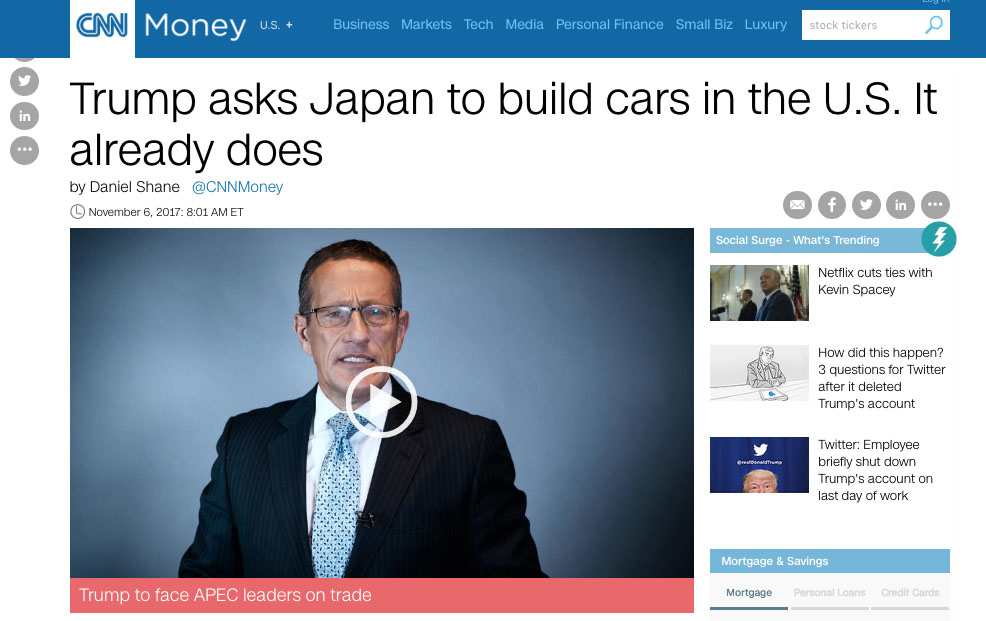Share on Facebook using the round icon

(832, 205)
